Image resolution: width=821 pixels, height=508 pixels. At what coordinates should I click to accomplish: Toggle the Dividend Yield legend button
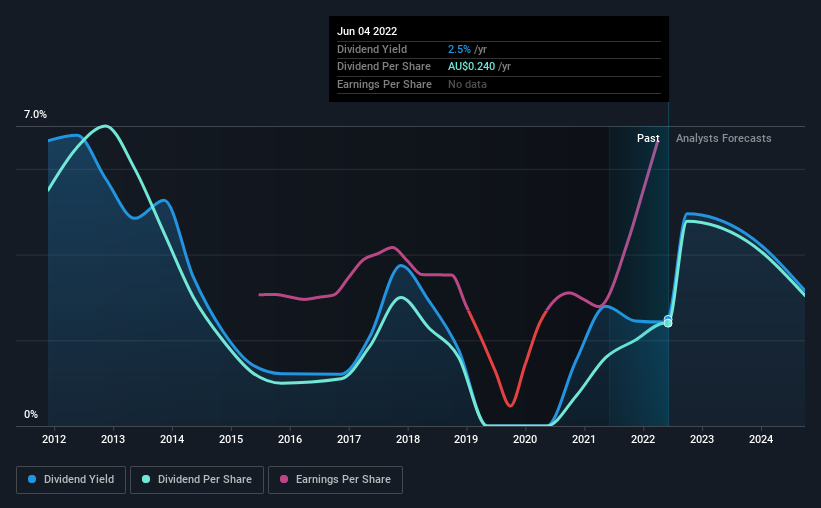click(x=71, y=480)
